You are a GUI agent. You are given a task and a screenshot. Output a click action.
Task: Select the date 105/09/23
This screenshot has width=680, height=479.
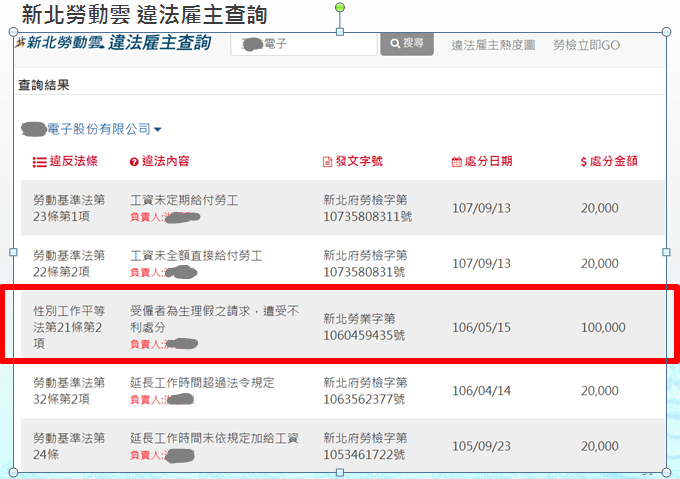coord(481,446)
